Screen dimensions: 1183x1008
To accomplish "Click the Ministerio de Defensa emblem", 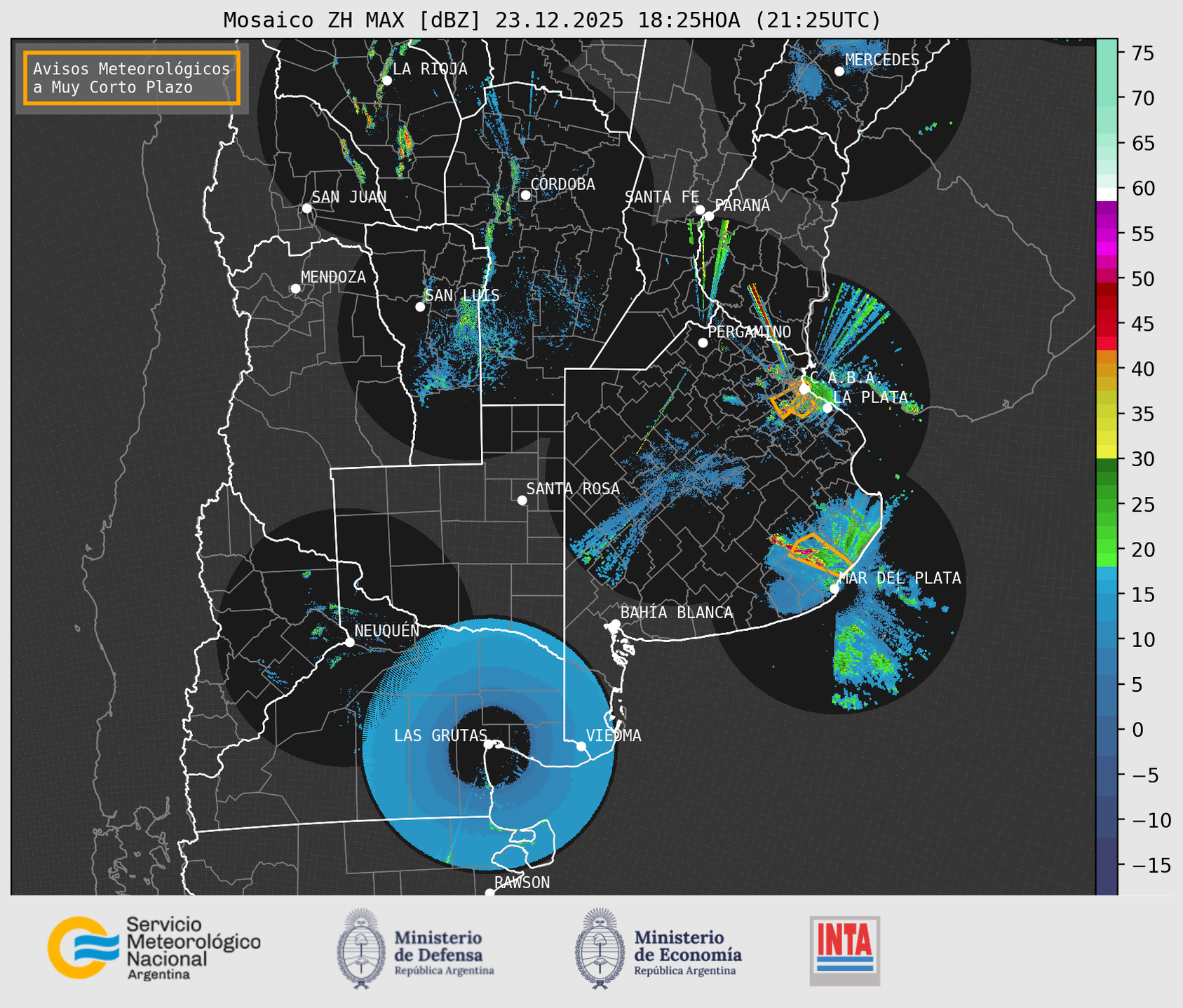I will (361, 948).
